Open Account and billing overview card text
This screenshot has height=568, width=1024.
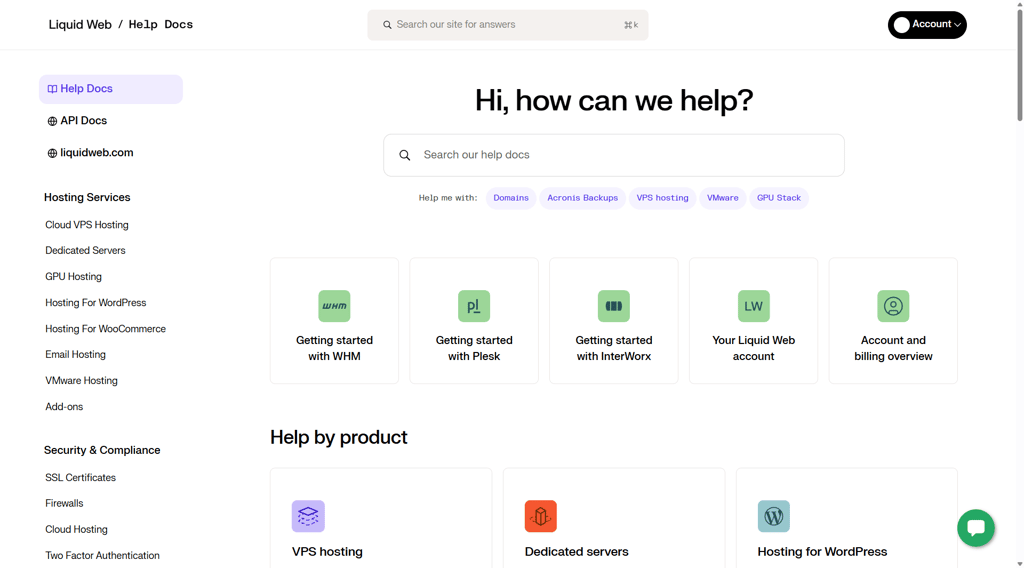[893, 348]
